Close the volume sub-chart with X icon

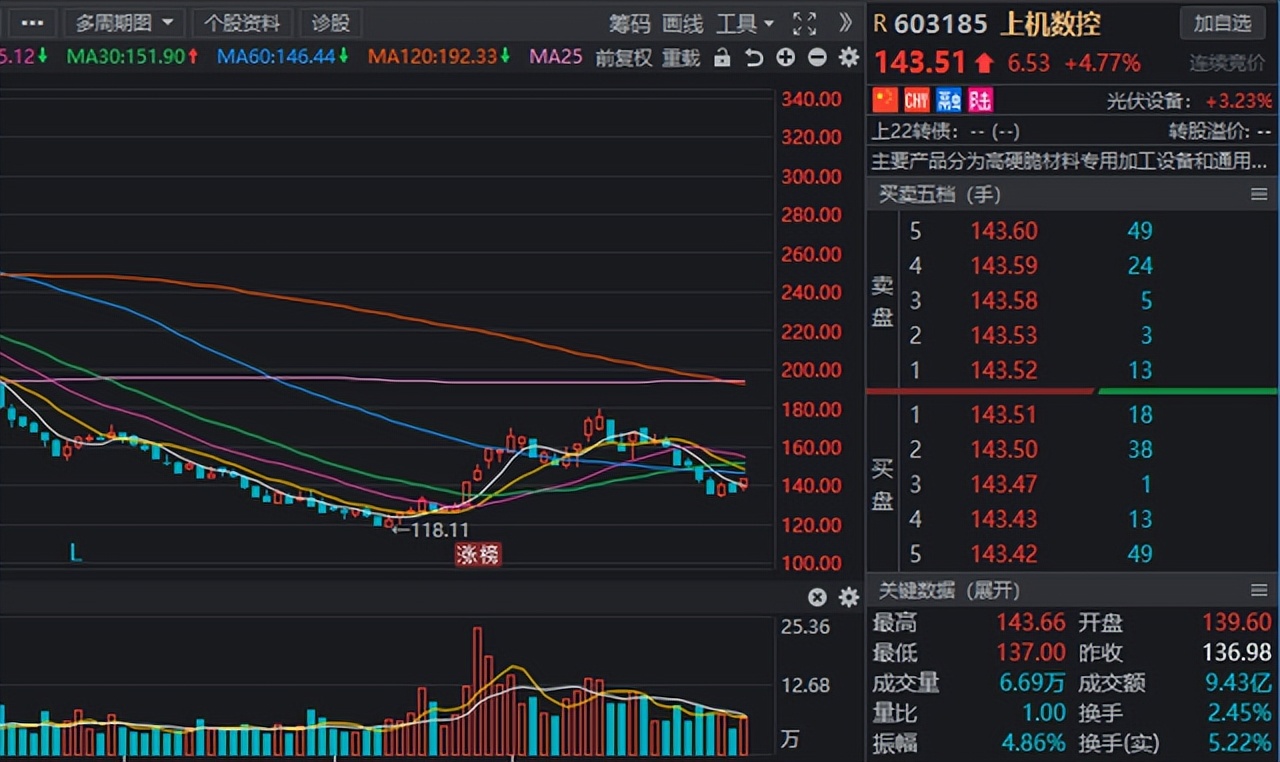point(817,597)
